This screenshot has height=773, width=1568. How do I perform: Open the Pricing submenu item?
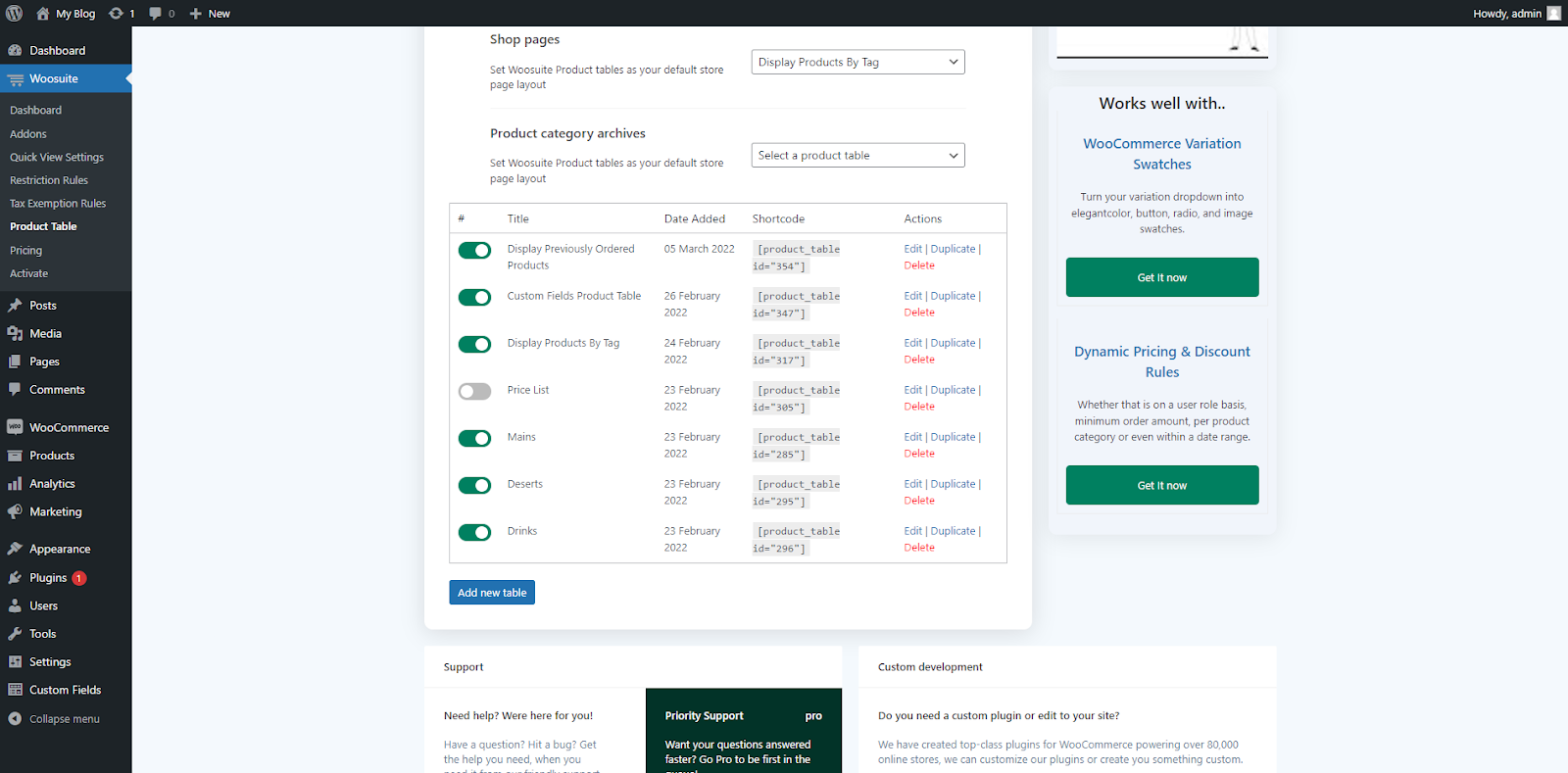pos(25,251)
